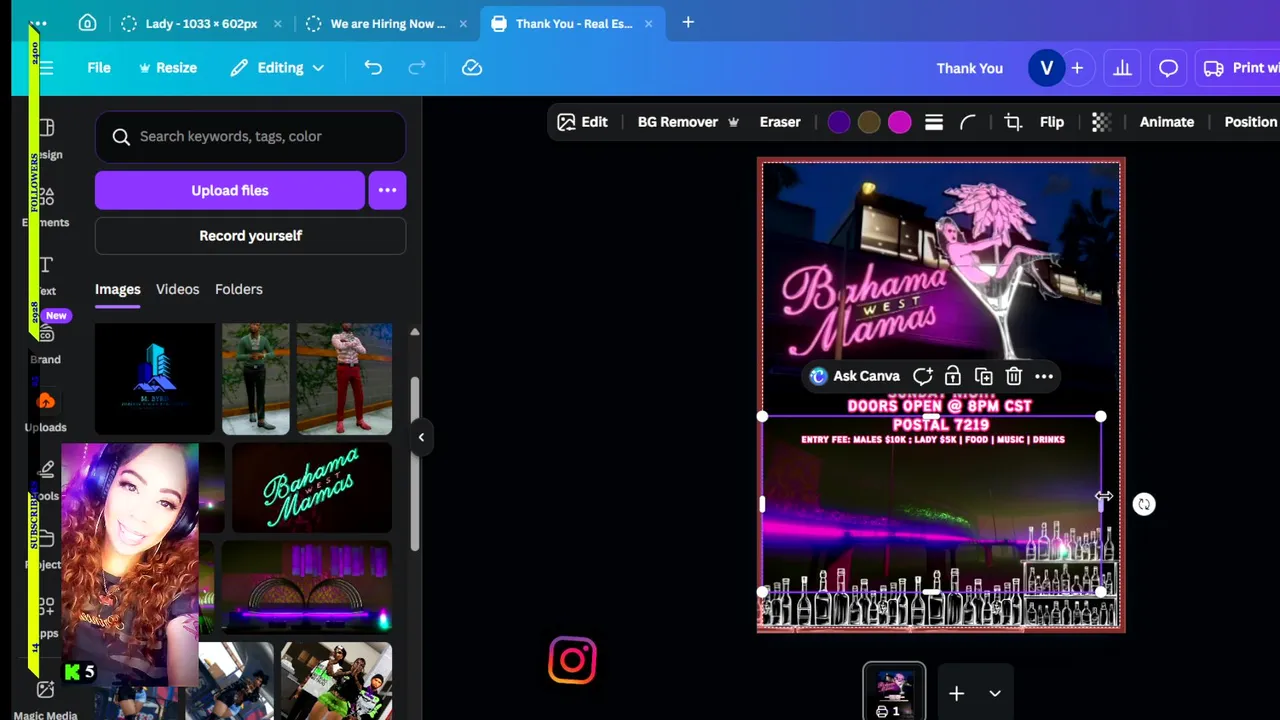This screenshot has height=720, width=1280.
Task: Click the Instagram logo element
Action: pos(573,661)
